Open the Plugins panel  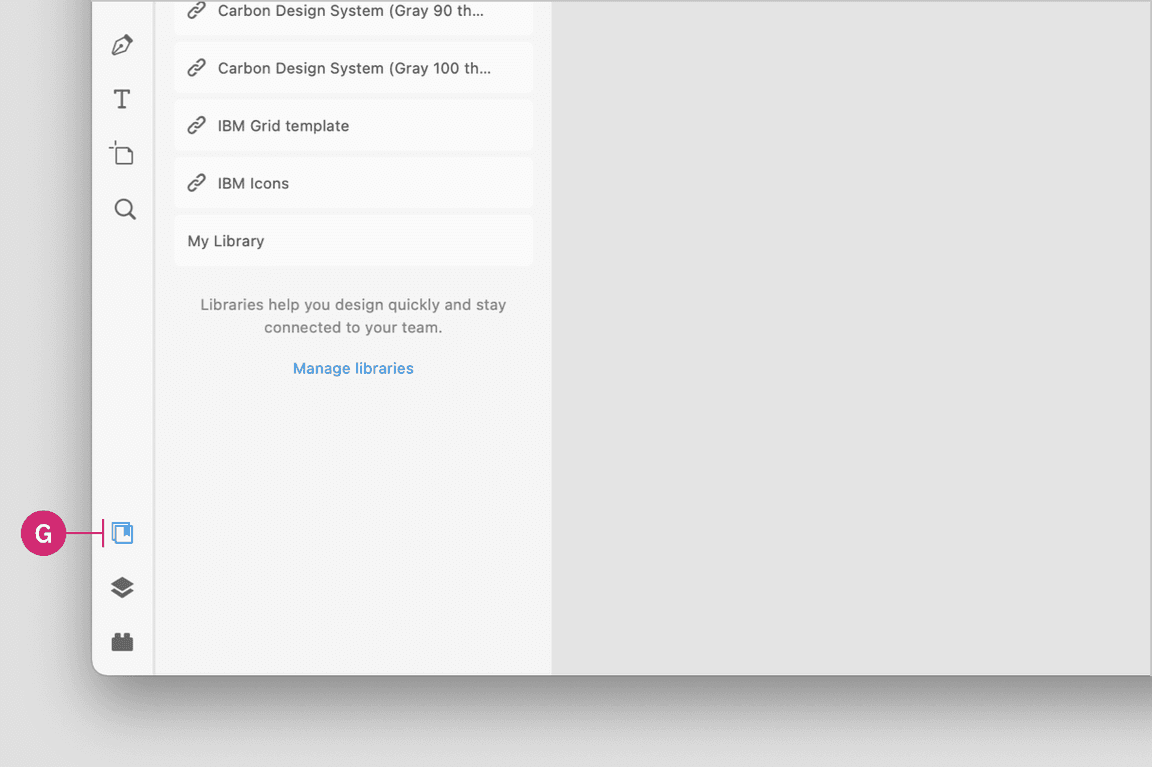tap(122, 642)
